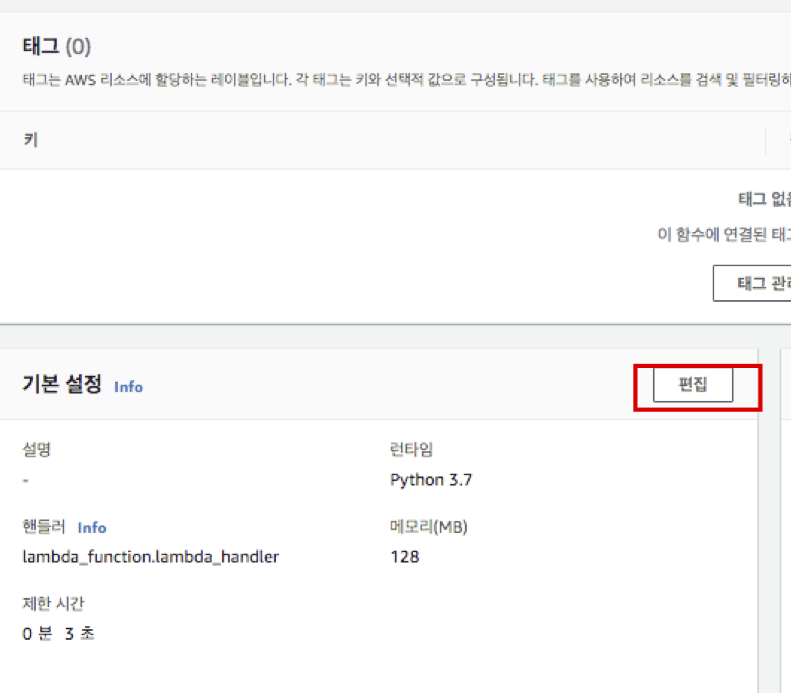
Task: Click the 제한 시간 field label
Action: 54,603
